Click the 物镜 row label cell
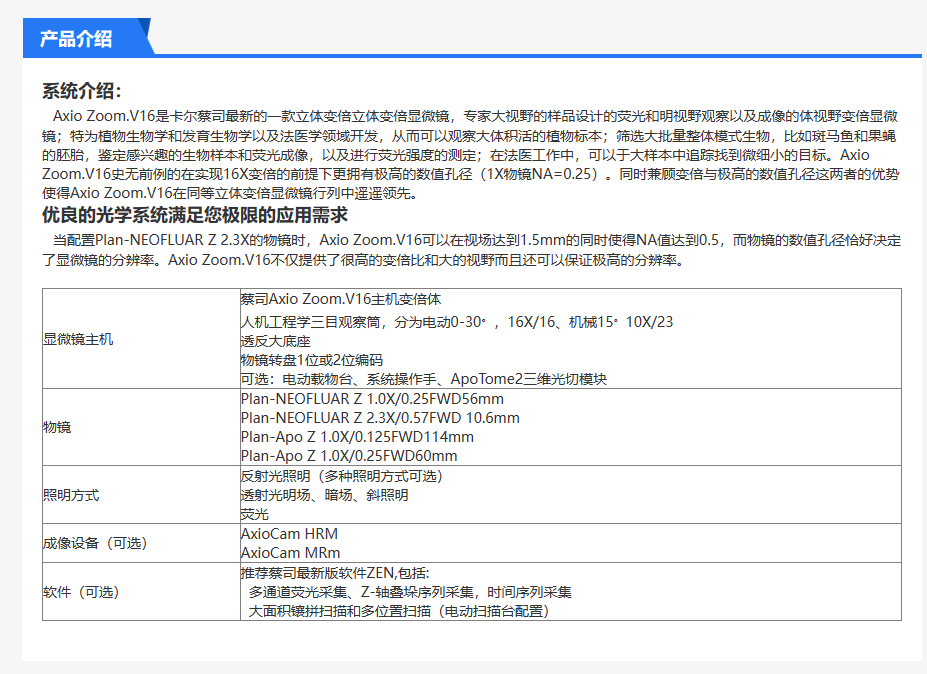 (141, 427)
